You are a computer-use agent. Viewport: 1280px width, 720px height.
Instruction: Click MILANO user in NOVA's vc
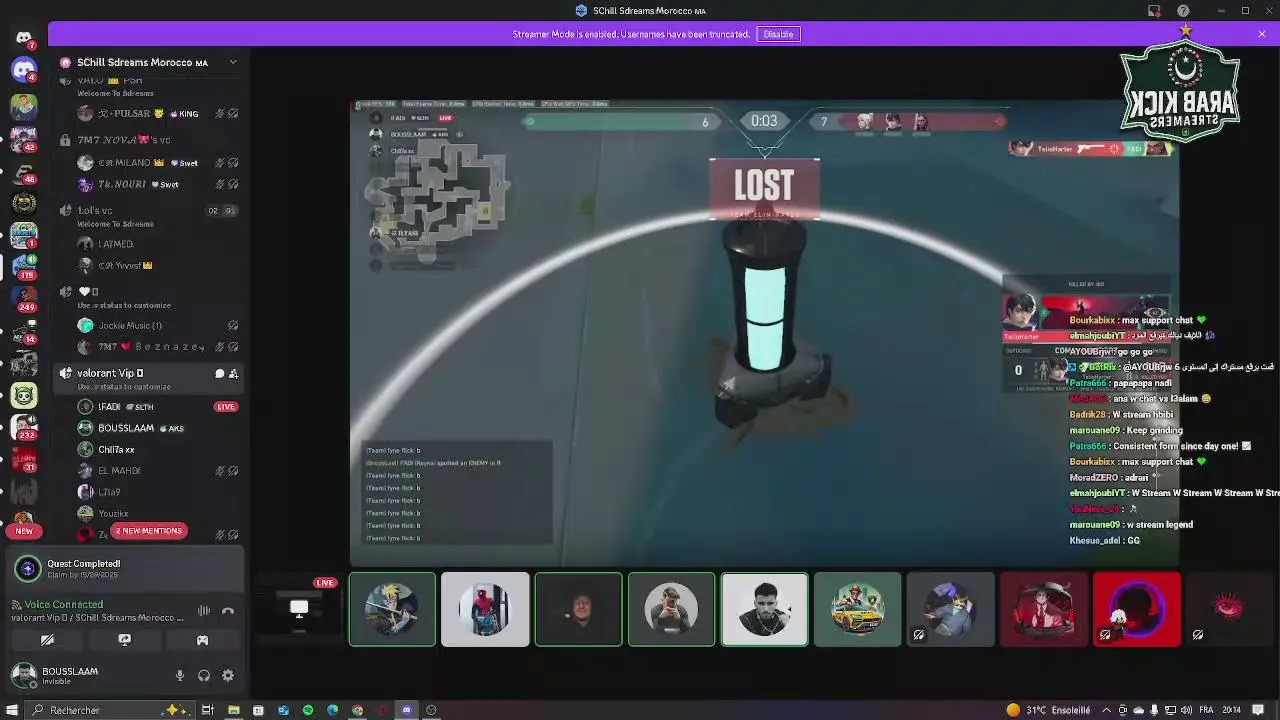[x=150, y=163]
